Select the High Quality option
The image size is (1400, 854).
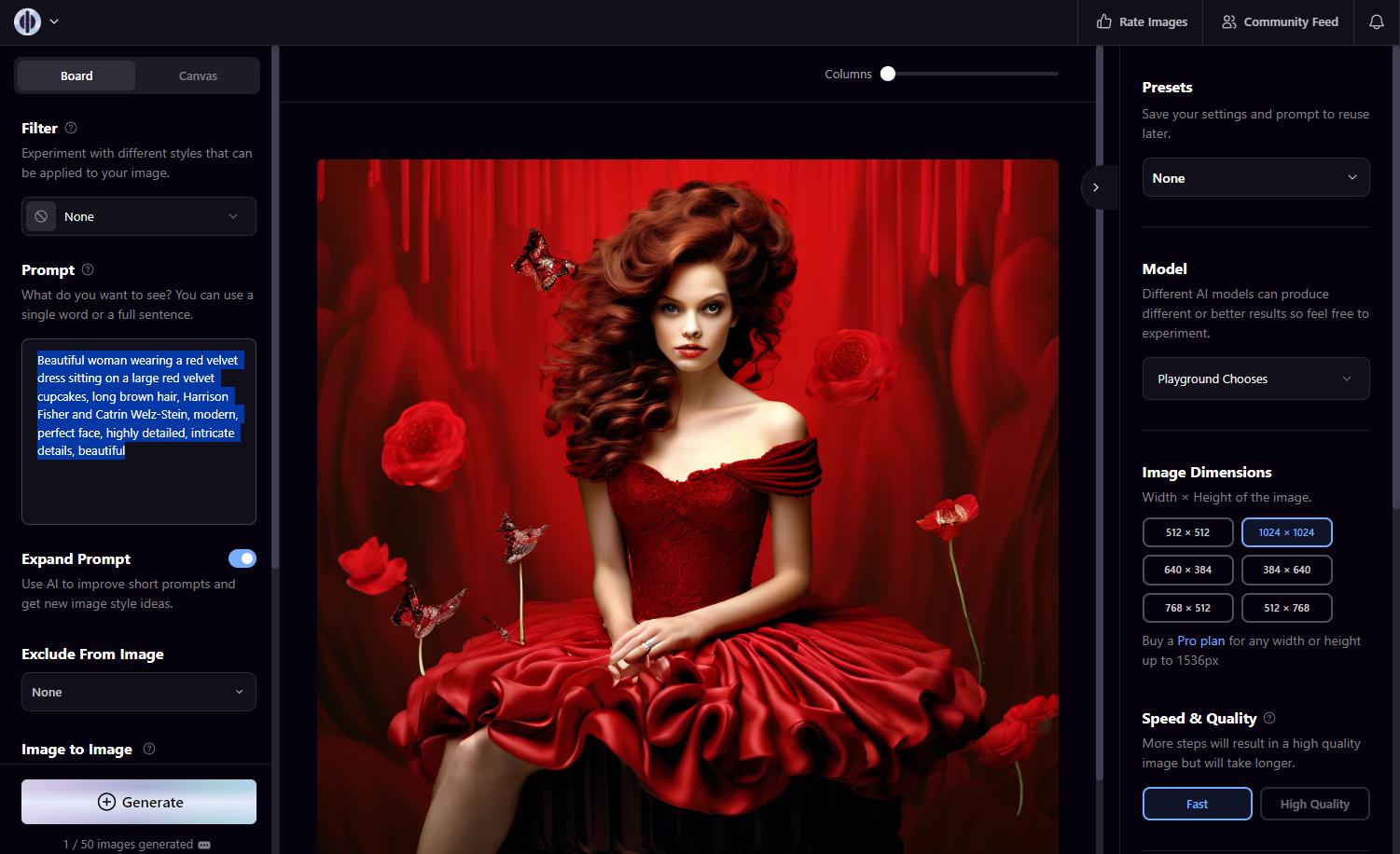point(1314,804)
